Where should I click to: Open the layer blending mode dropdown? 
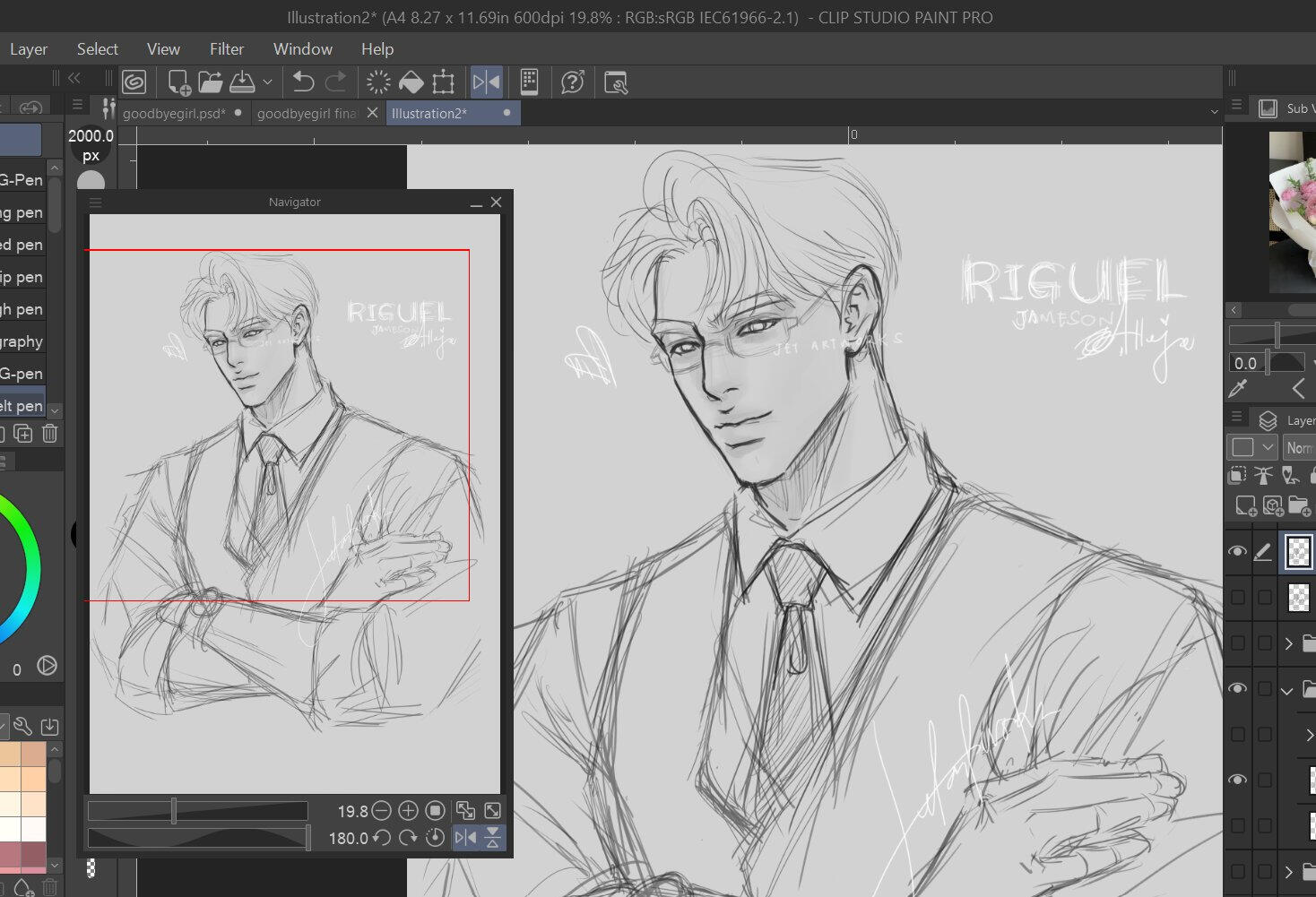click(x=1300, y=447)
